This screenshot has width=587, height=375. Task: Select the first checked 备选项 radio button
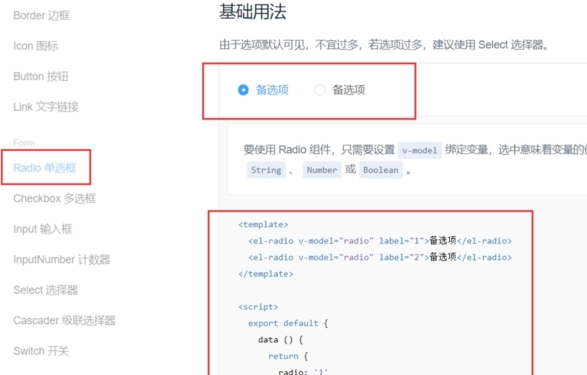243,90
